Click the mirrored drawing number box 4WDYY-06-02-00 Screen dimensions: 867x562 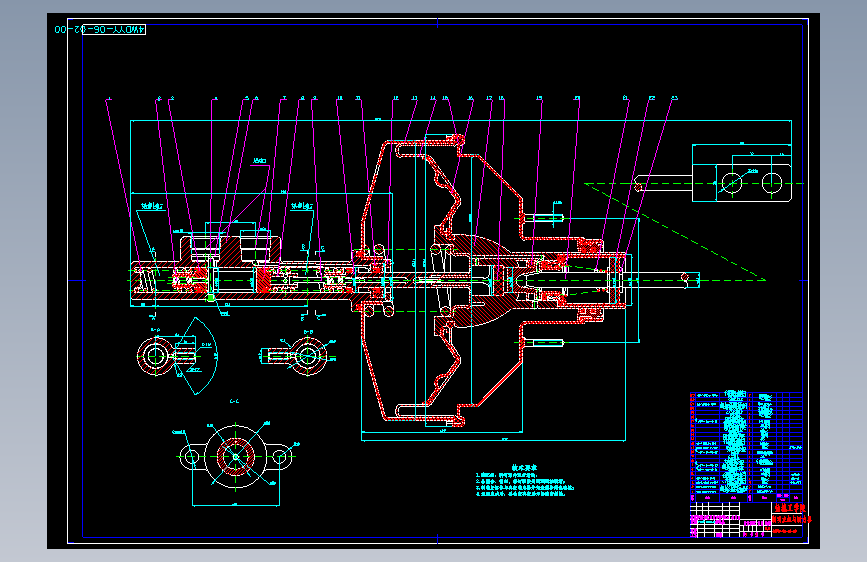[x=114, y=29]
